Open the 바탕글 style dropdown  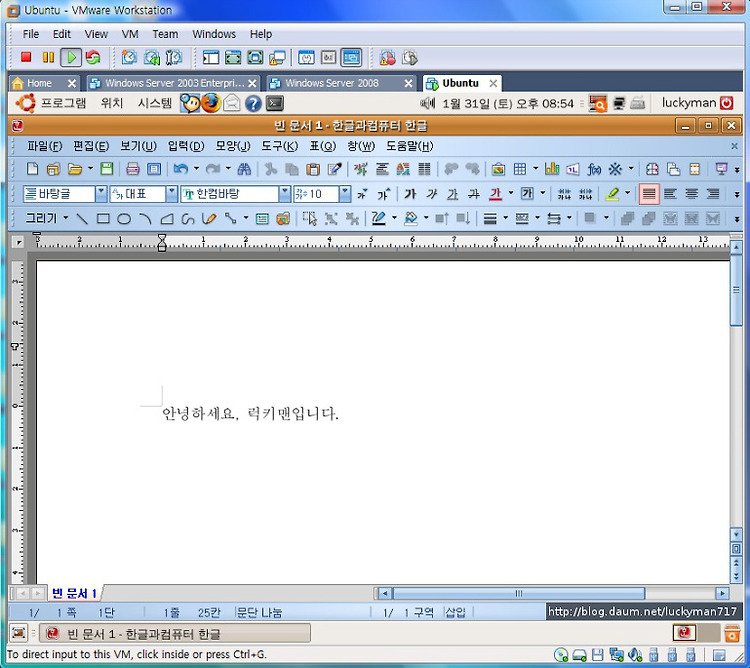100,194
